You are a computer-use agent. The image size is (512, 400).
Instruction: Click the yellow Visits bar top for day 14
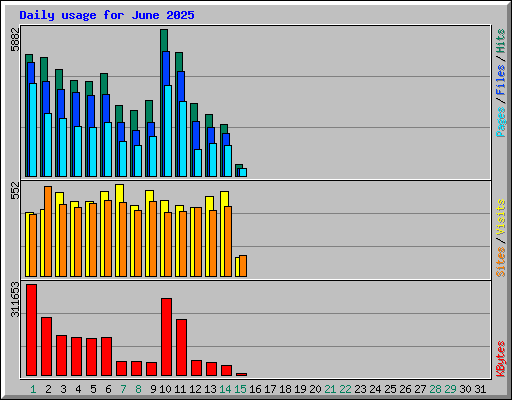click(x=224, y=199)
